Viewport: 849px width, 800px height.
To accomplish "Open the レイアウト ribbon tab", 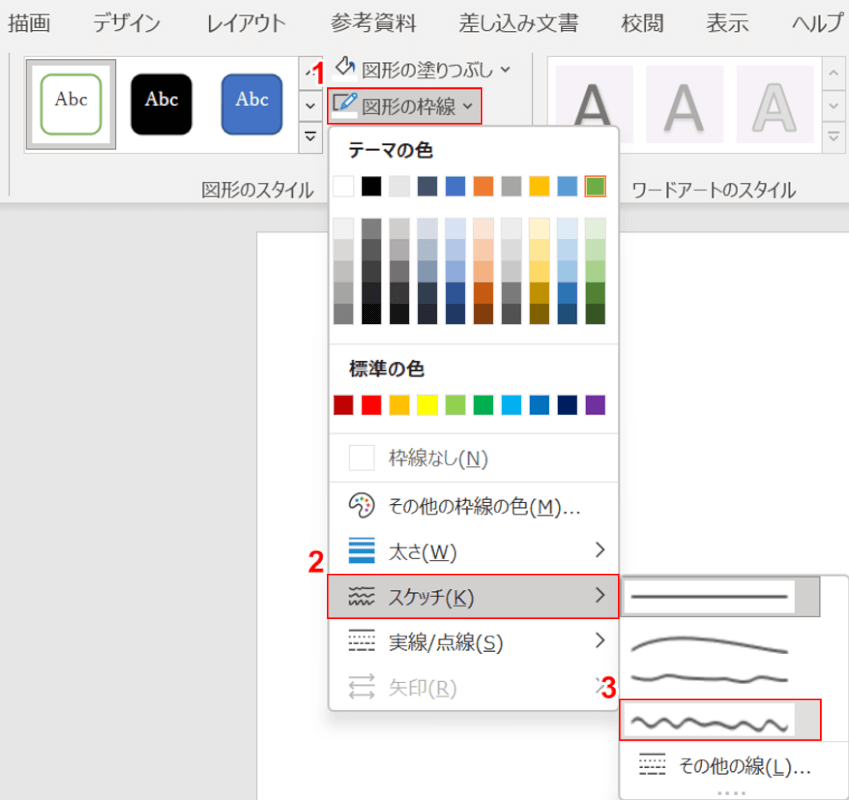I will coord(246,24).
